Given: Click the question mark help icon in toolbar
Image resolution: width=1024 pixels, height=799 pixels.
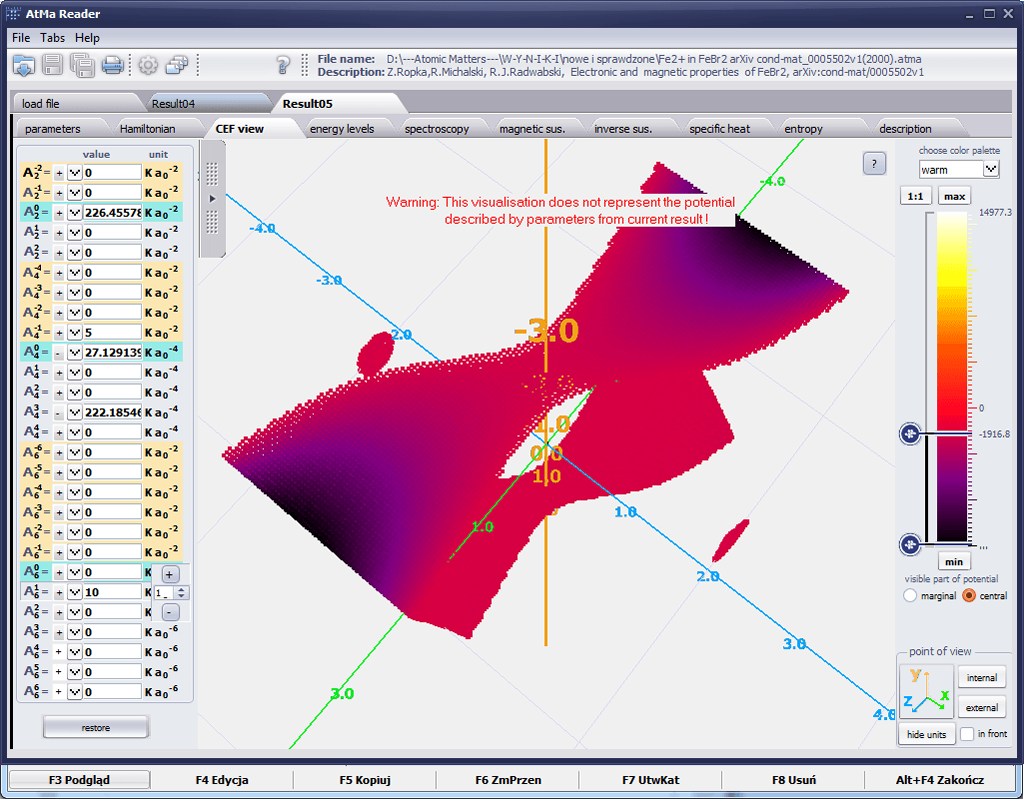Looking at the screenshot, I should pos(283,66).
